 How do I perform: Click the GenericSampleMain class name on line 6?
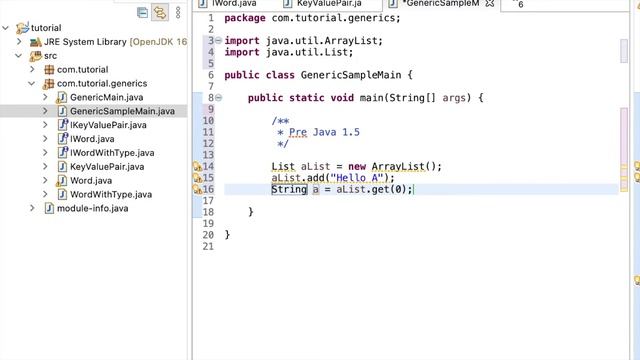click(351, 75)
